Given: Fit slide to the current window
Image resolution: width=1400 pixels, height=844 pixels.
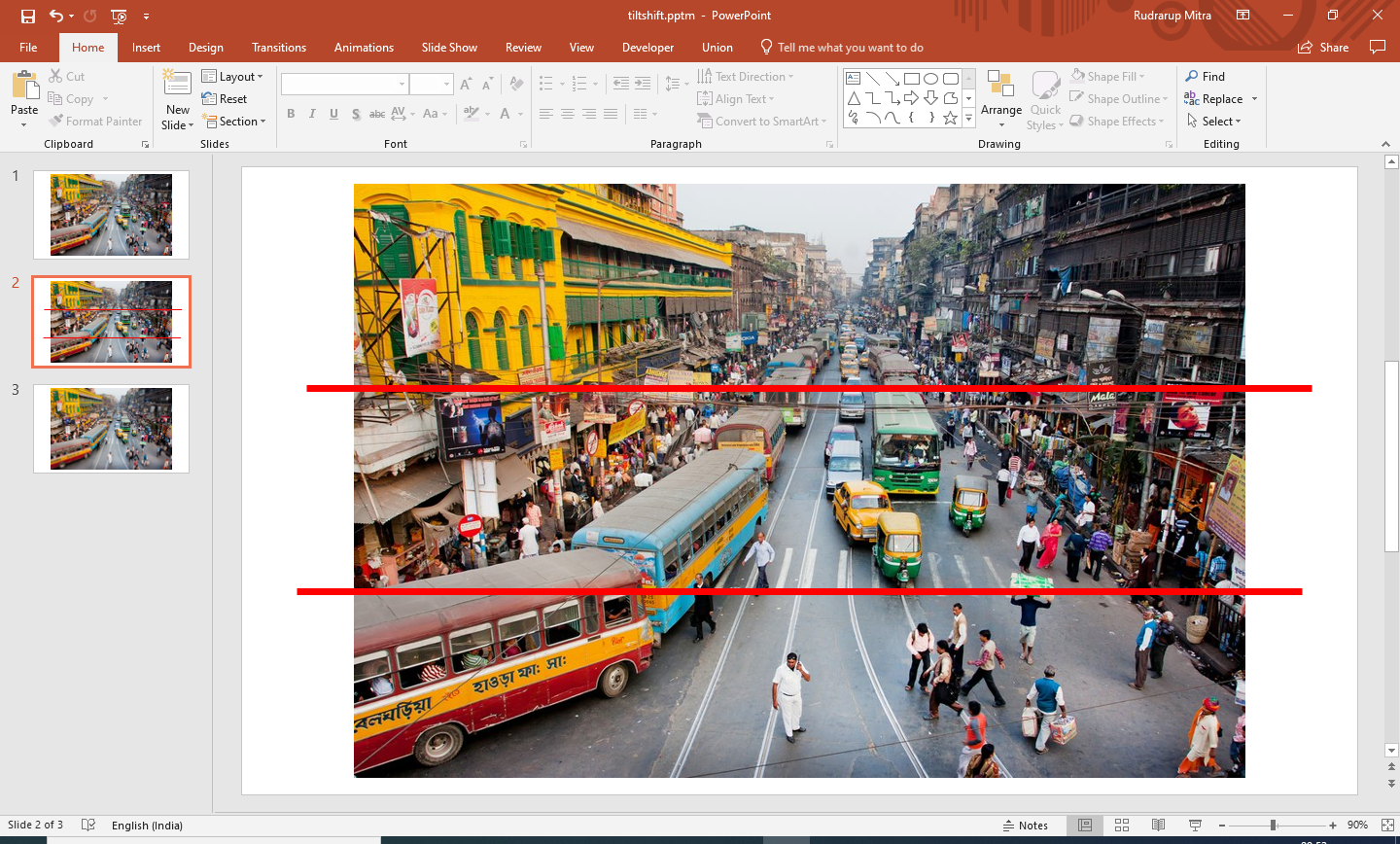Looking at the screenshot, I should point(1387,825).
